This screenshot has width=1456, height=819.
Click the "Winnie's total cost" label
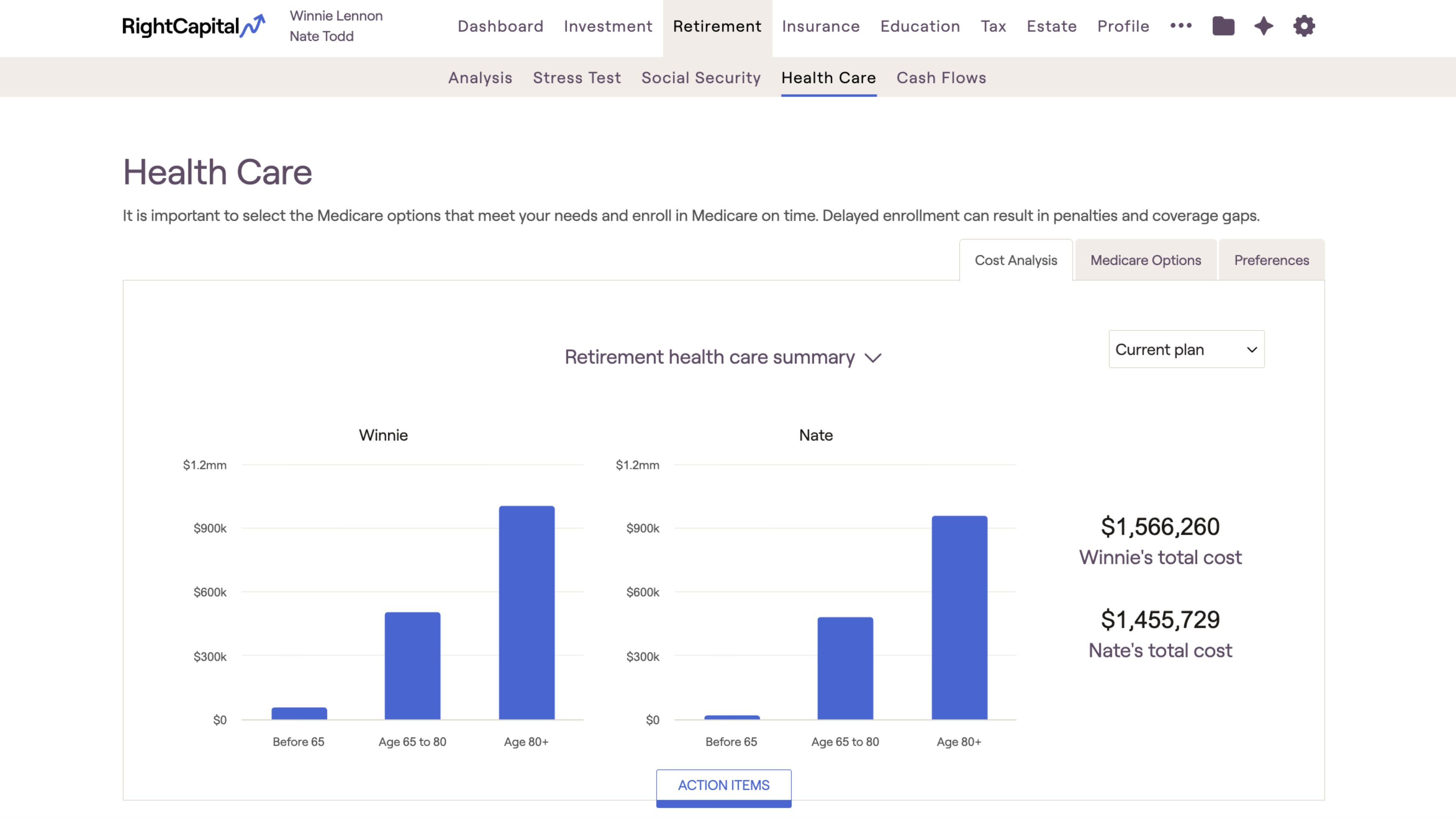[x=1160, y=557]
